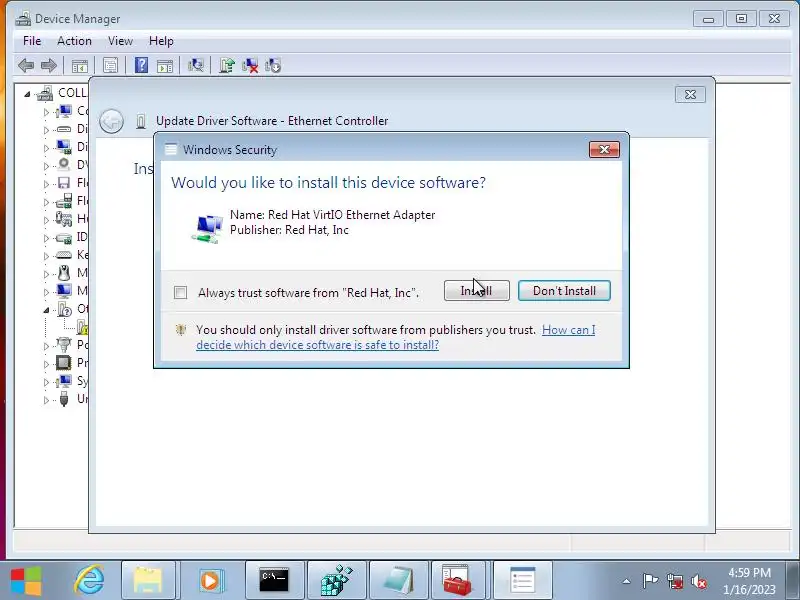
Task: Select the DVD/CD-ROM drives disc icon
Action: [x=64, y=164]
